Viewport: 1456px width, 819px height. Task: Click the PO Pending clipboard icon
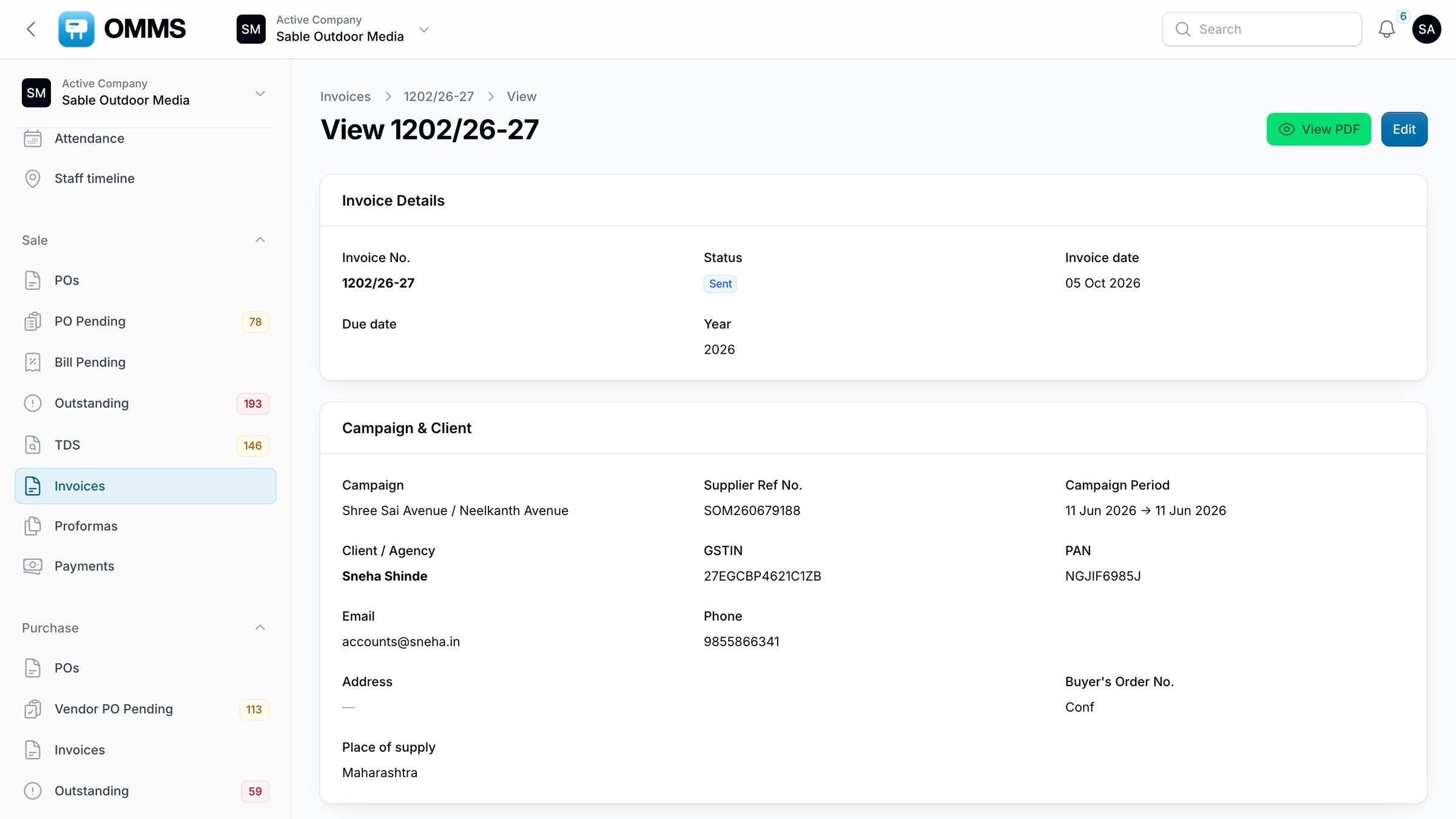tap(33, 322)
